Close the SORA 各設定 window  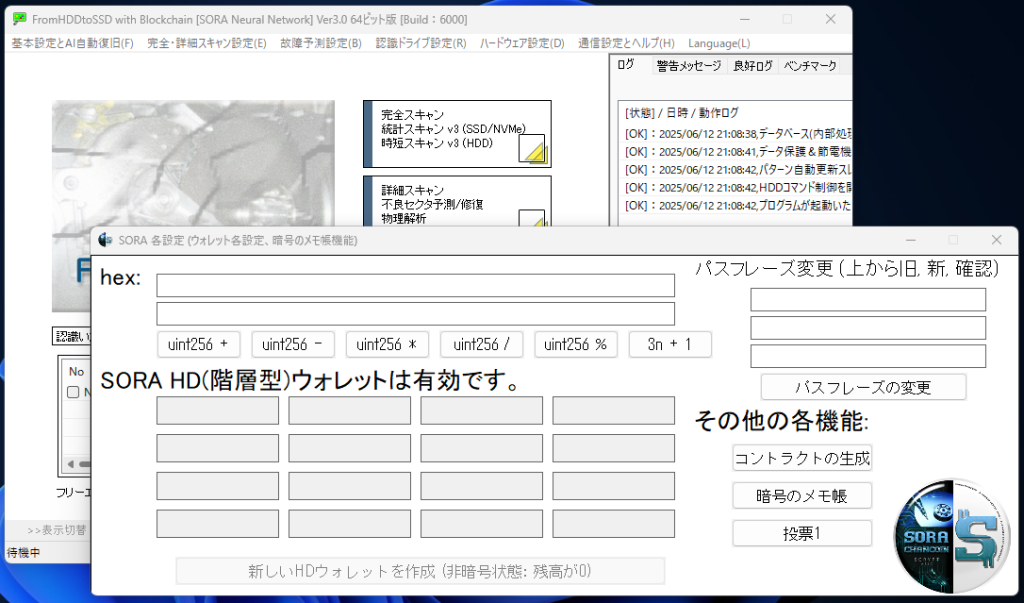pyautogui.click(x=996, y=240)
